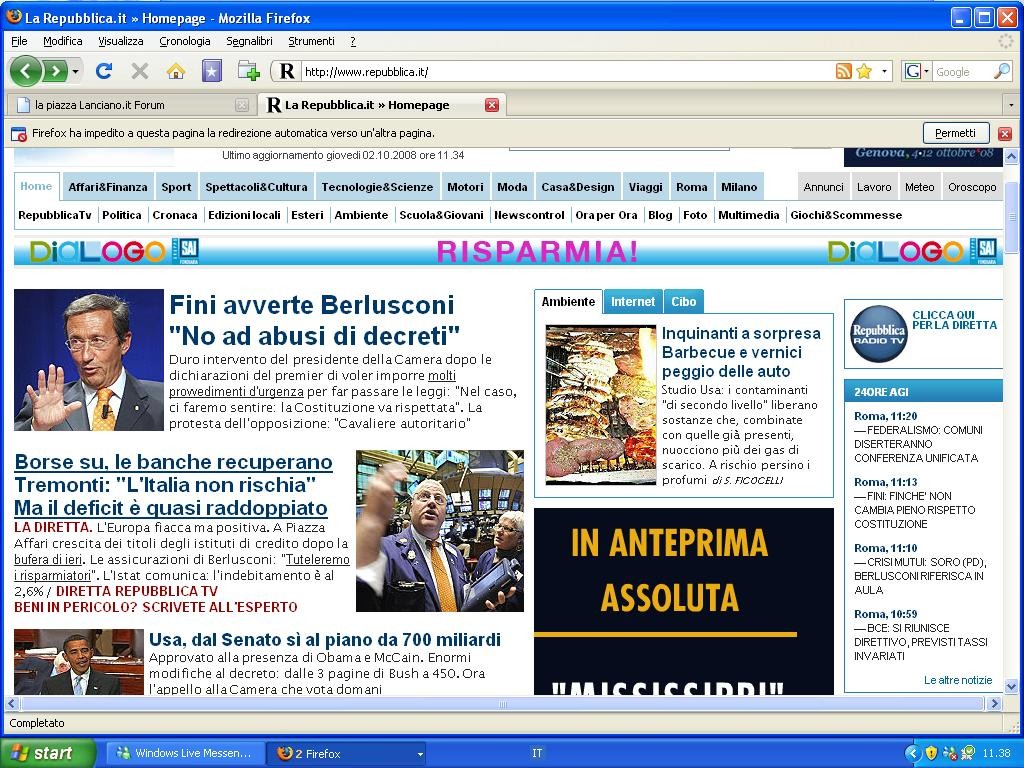Open the list all tabs dropdown

(x=1011, y=104)
